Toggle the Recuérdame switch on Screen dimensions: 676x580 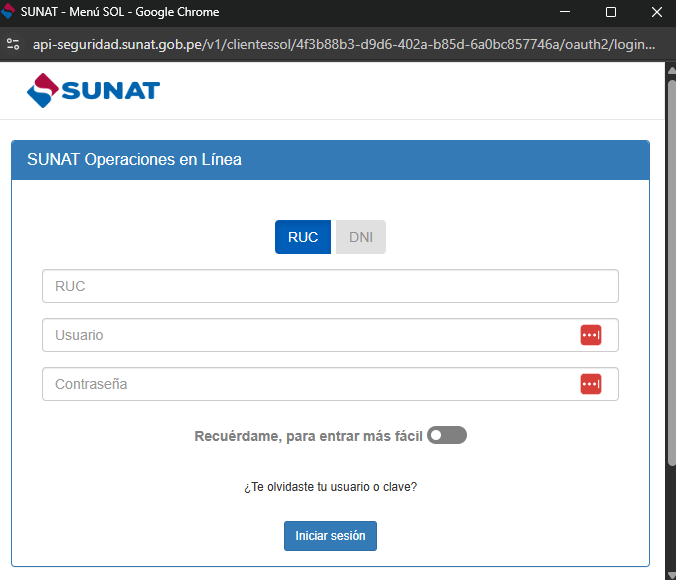447,435
